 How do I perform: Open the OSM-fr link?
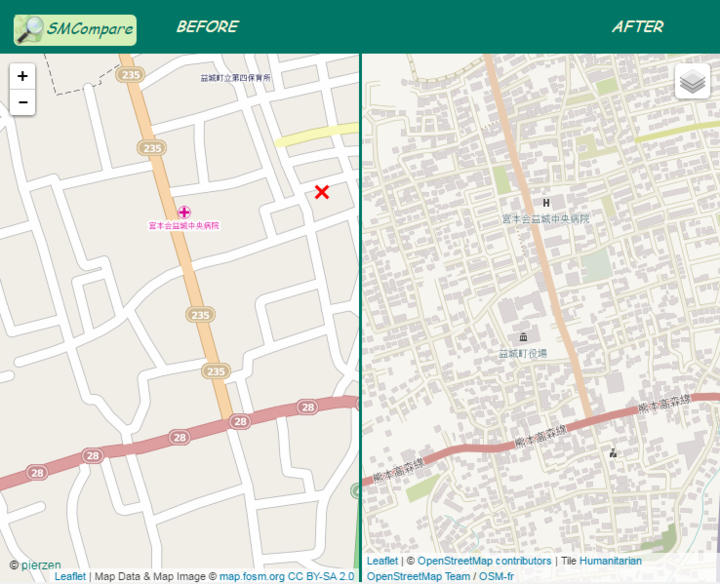click(x=496, y=577)
